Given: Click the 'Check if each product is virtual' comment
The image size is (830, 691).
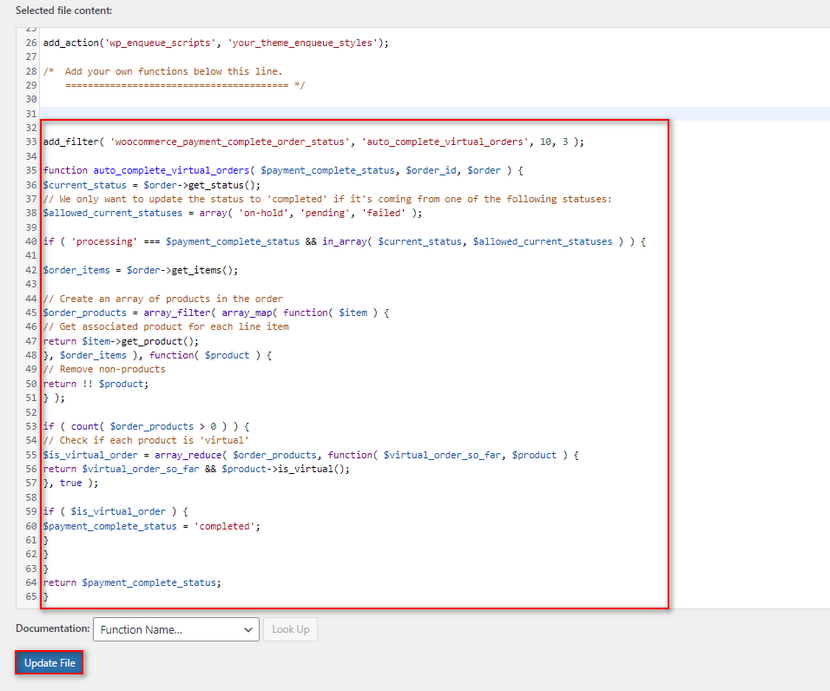Looking at the screenshot, I should tap(146, 441).
